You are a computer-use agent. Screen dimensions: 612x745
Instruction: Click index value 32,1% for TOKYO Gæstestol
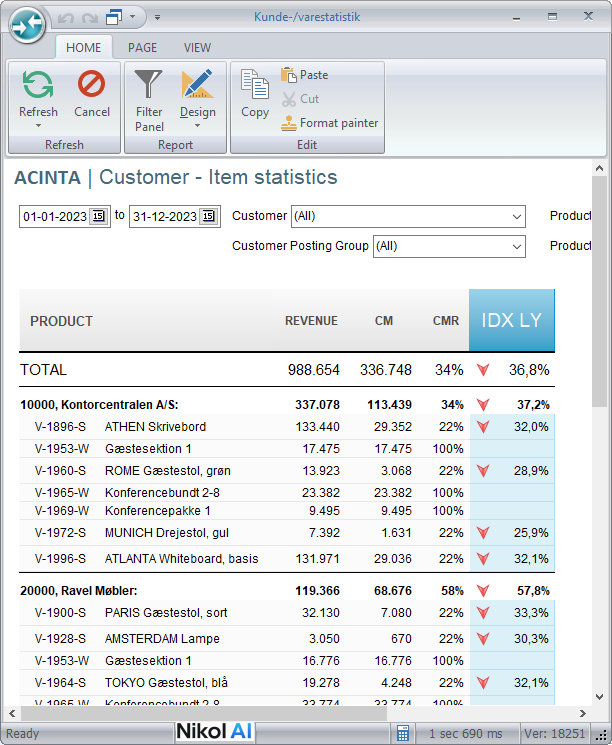coord(531,683)
